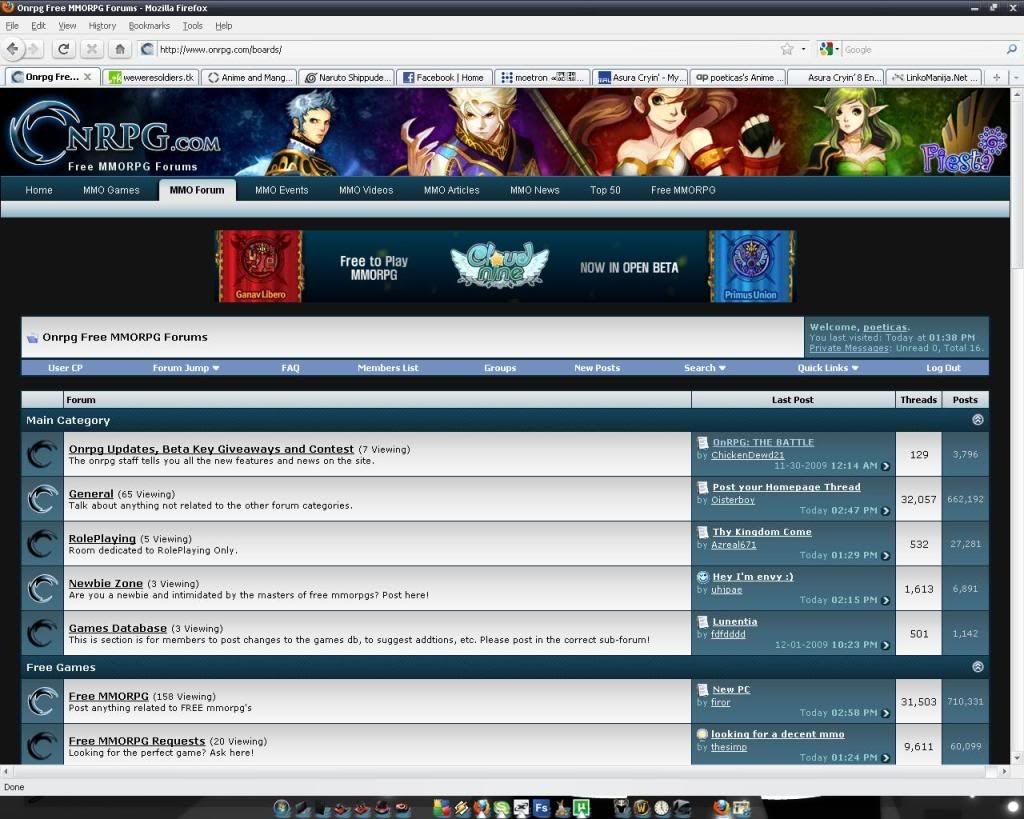Image resolution: width=1024 pixels, height=819 pixels.
Task: Click the Stop loading button in toolbar
Action: point(91,49)
